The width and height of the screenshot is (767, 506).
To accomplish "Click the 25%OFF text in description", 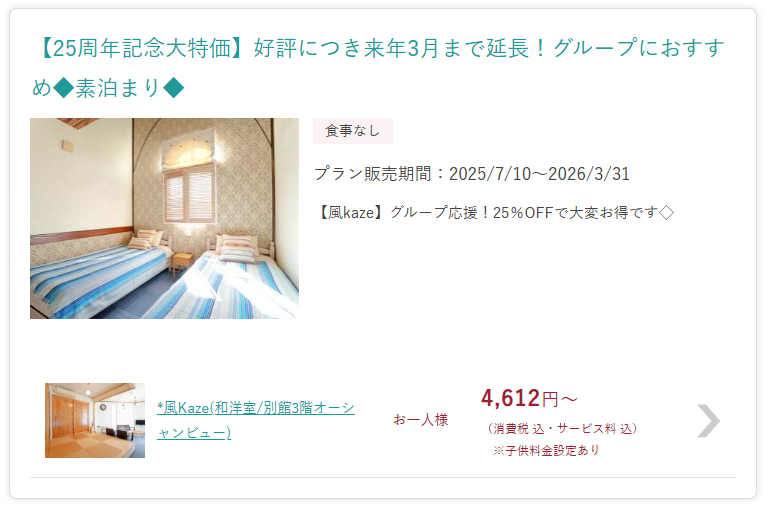I will (x=523, y=212).
